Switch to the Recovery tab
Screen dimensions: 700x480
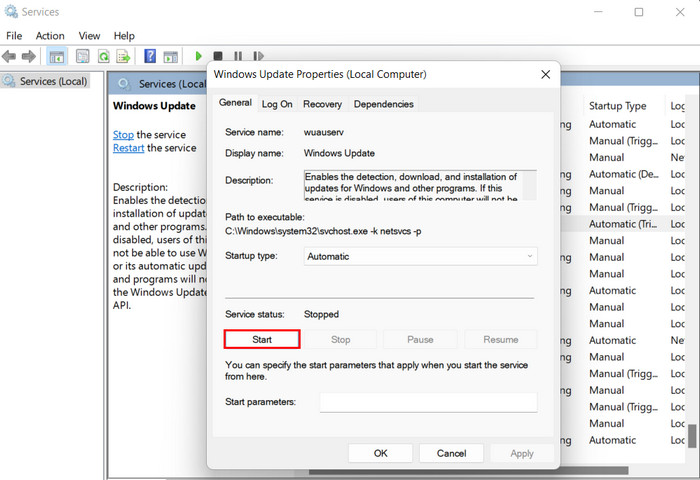tap(322, 104)
